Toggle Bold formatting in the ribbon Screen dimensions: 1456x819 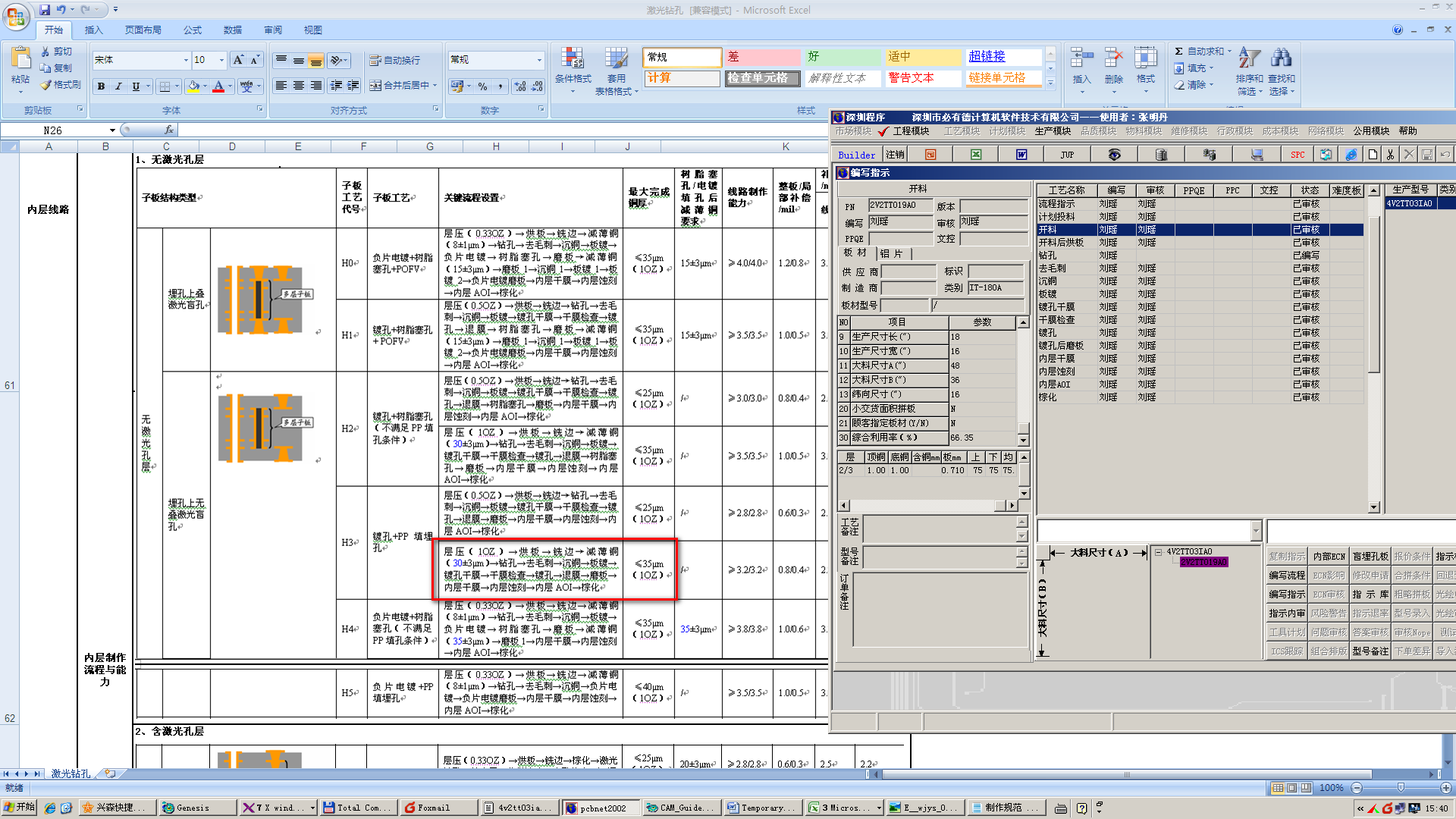[101, 86]
